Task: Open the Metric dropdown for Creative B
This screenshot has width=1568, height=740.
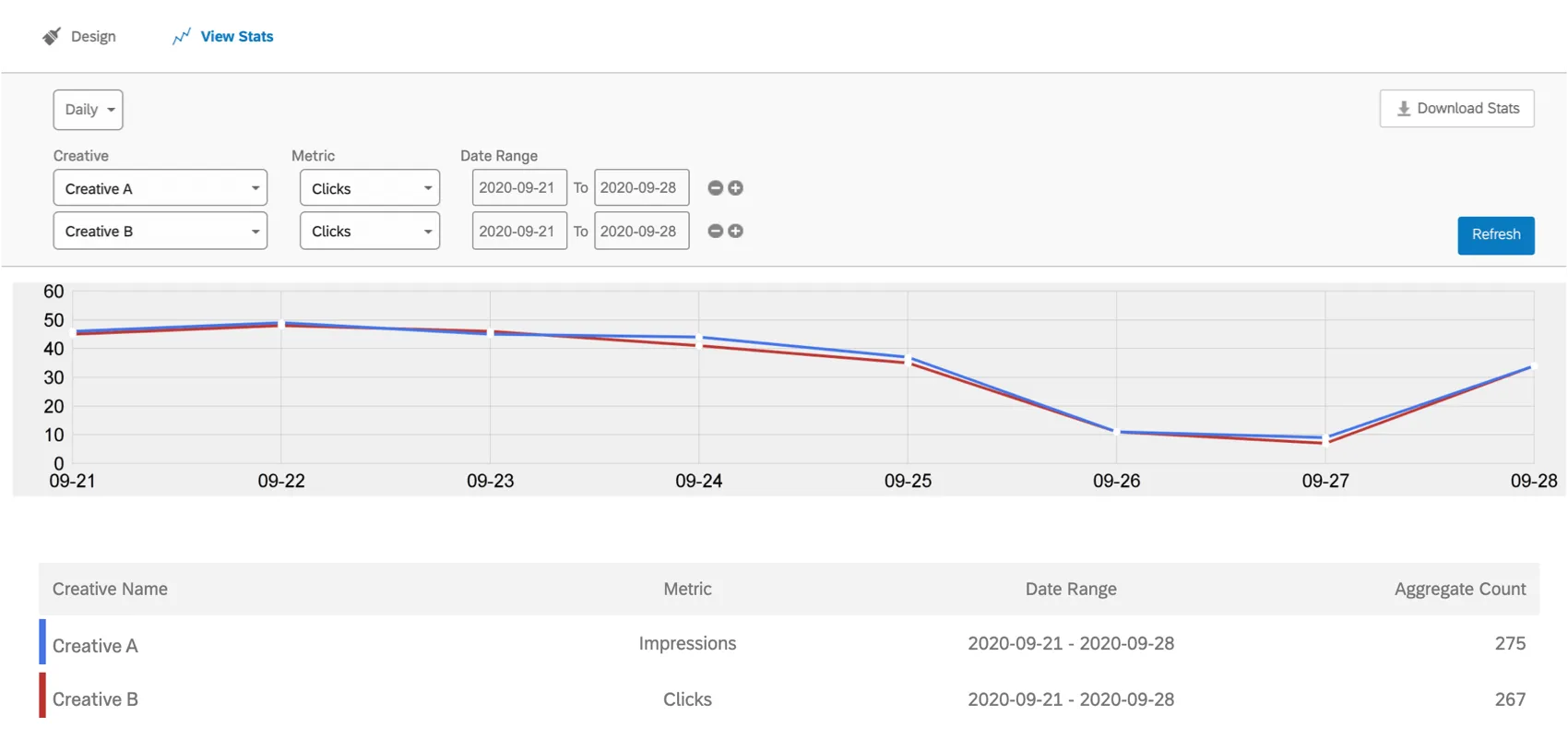Action: (369, 231)
